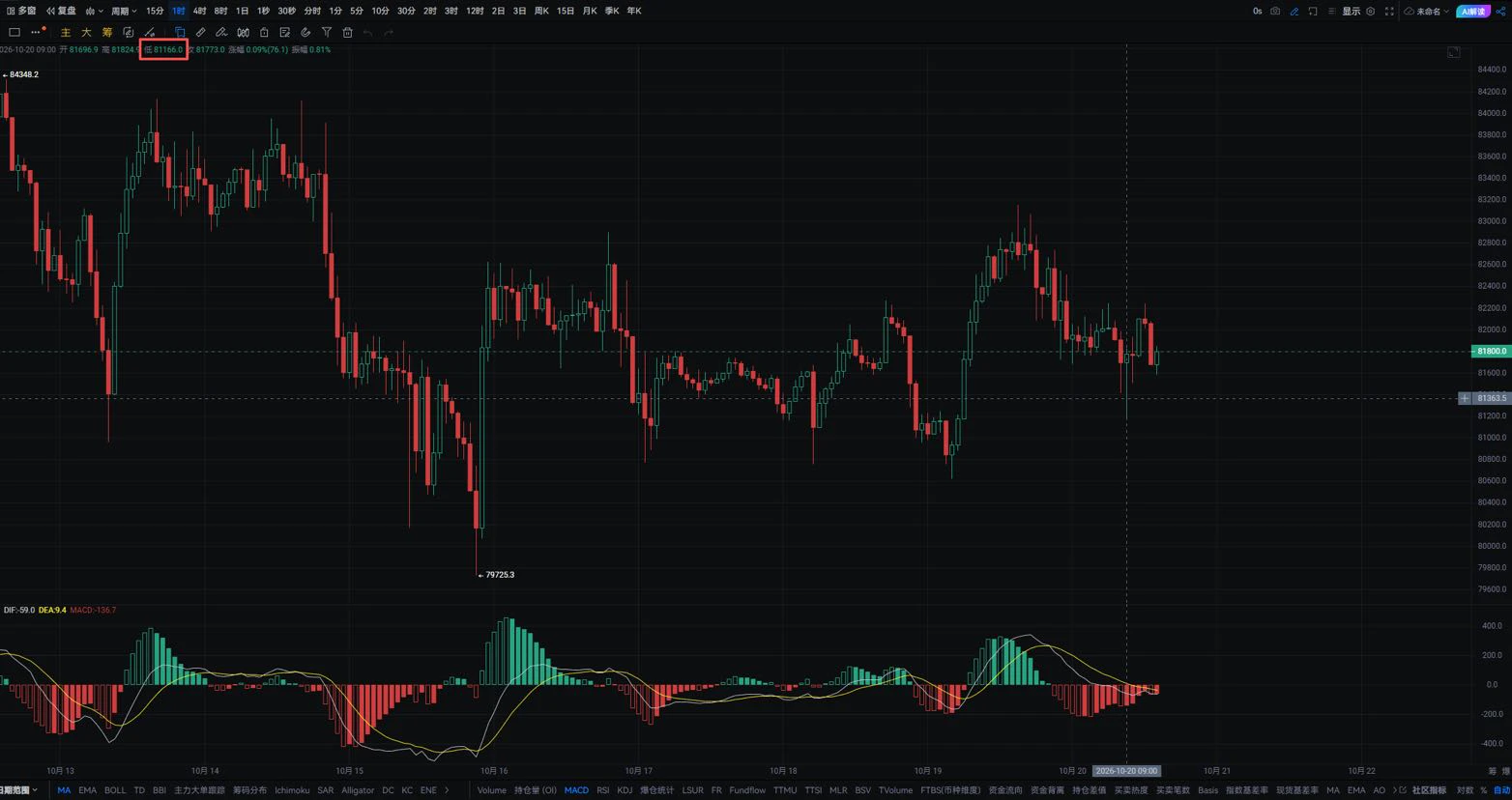This screenshot has width=1512, height=800.
Task: Enable the BOLL indicator
Action: [x=115, y=790]
